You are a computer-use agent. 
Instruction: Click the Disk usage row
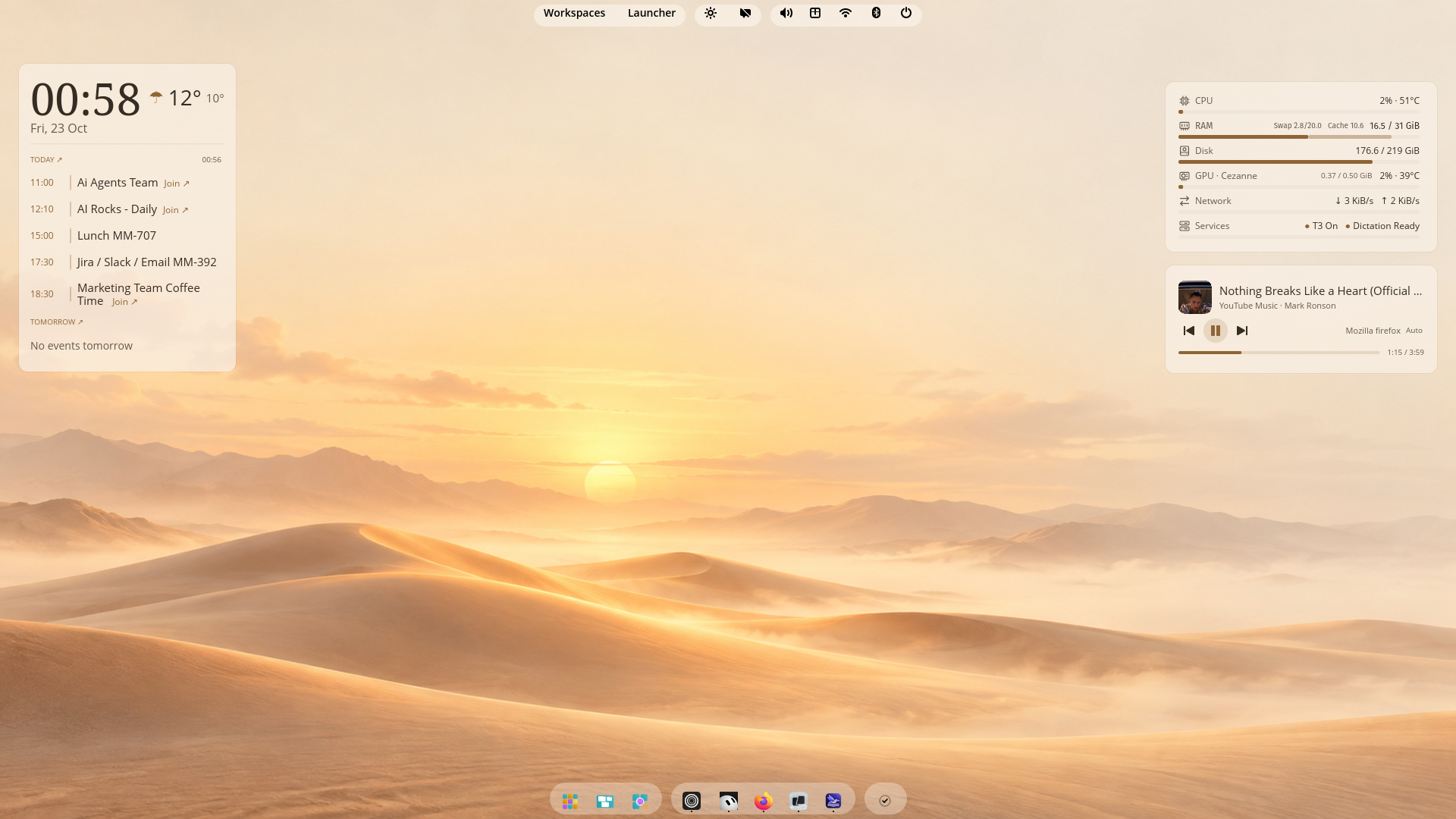pyautogui.click(x=1299, y=153)
